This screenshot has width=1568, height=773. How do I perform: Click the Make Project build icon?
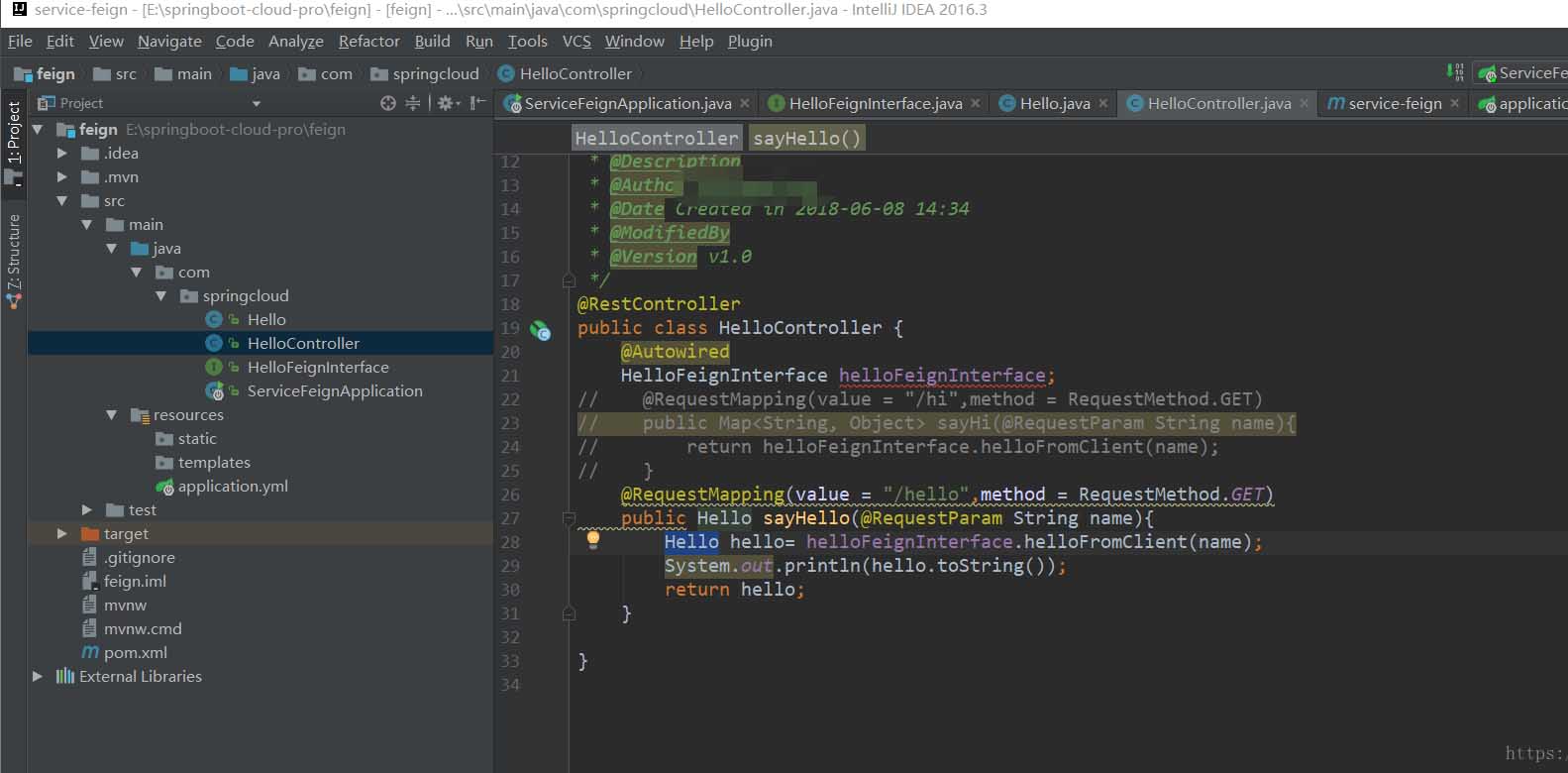tap(1454, 72)
